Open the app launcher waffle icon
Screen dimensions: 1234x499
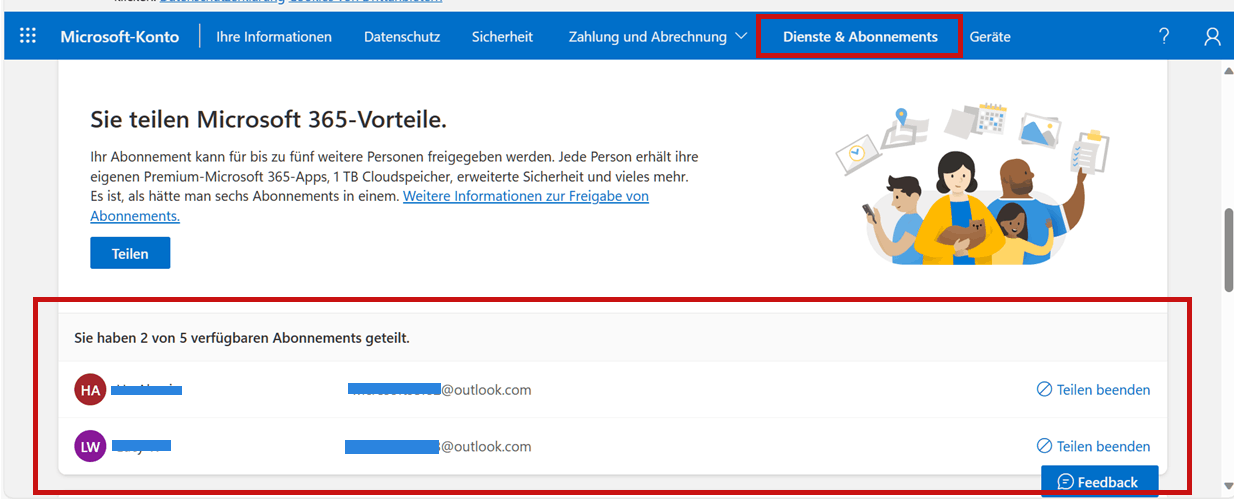(x=28, y=36)
